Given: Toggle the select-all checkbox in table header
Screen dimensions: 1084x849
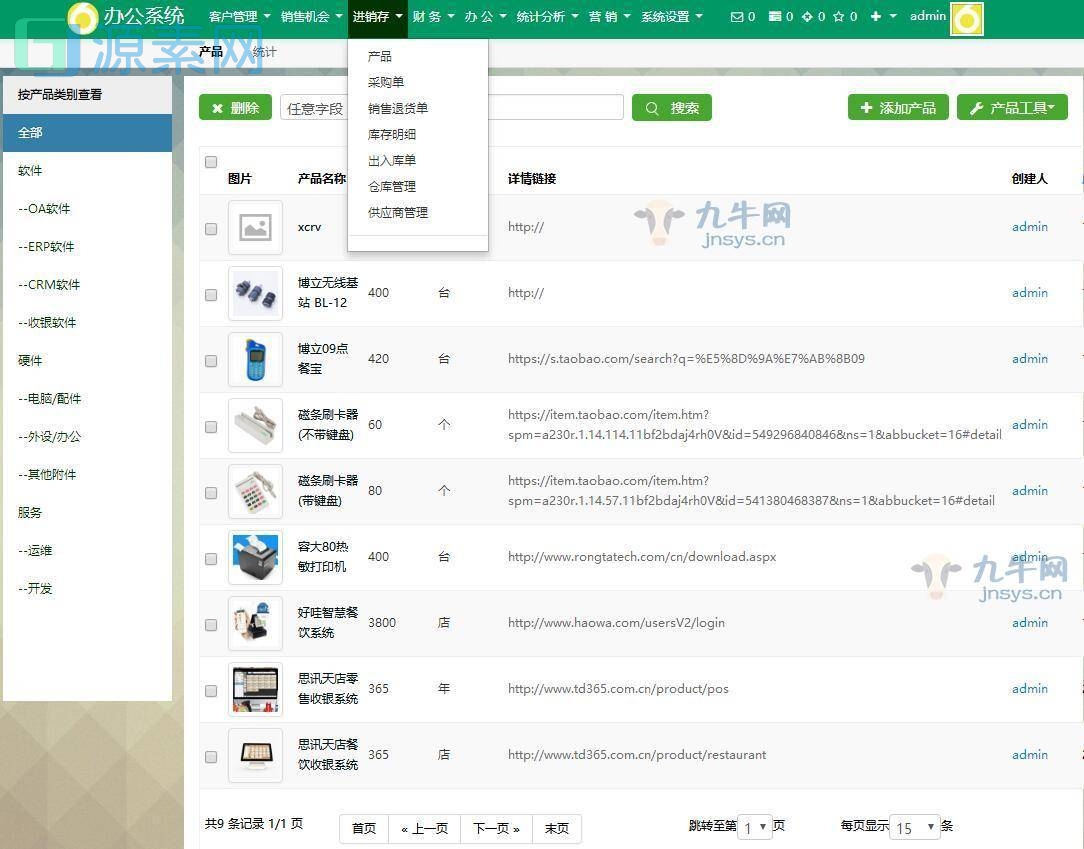Looking at the screenshot, I should [211, 161].
